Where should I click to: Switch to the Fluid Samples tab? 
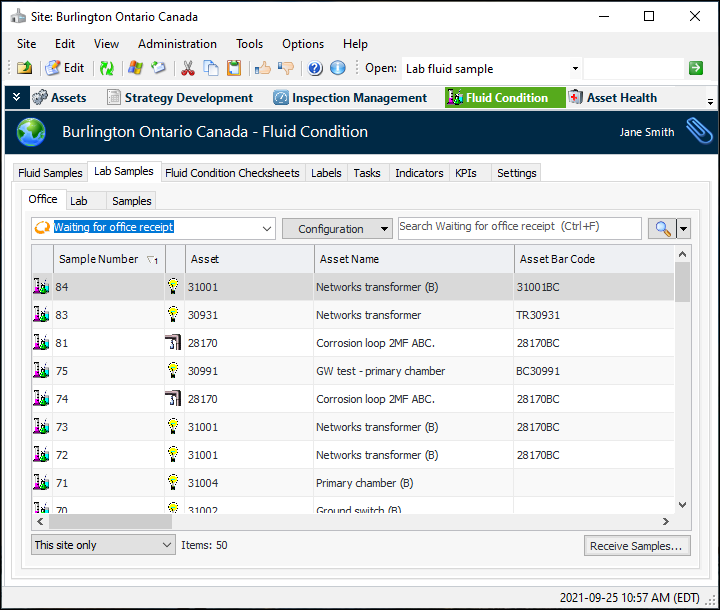50,173
